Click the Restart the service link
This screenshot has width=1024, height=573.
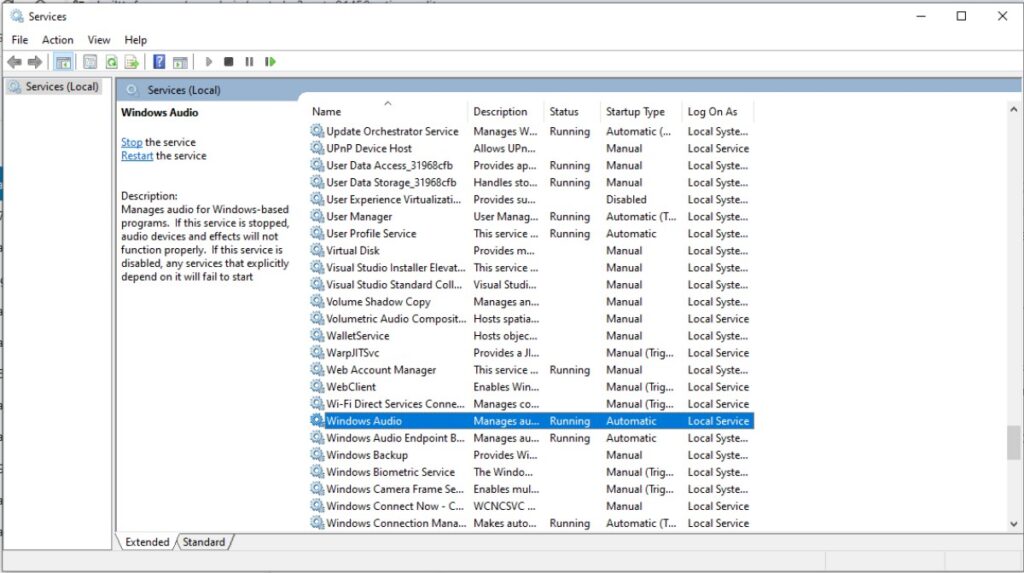[136, 156]
